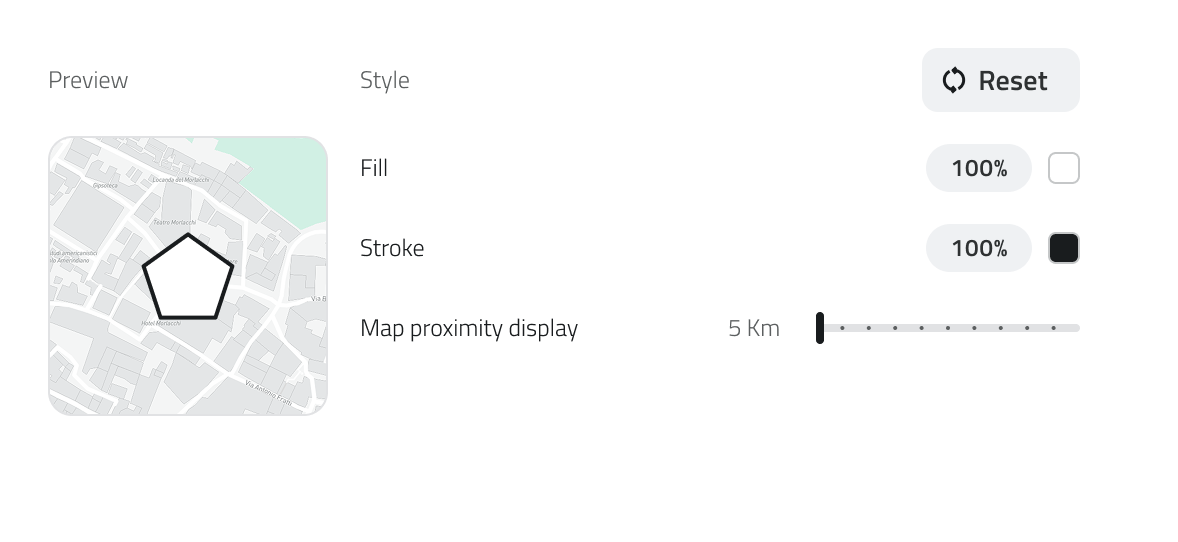Open the black Stroke color swatch

(x=1063, y=248)
